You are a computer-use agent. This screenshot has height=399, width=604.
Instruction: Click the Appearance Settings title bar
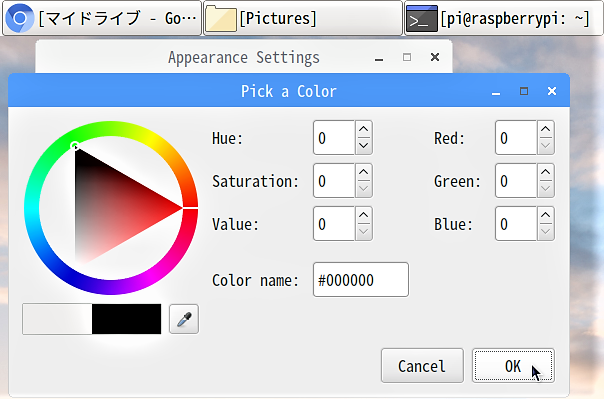click(244, 57)
